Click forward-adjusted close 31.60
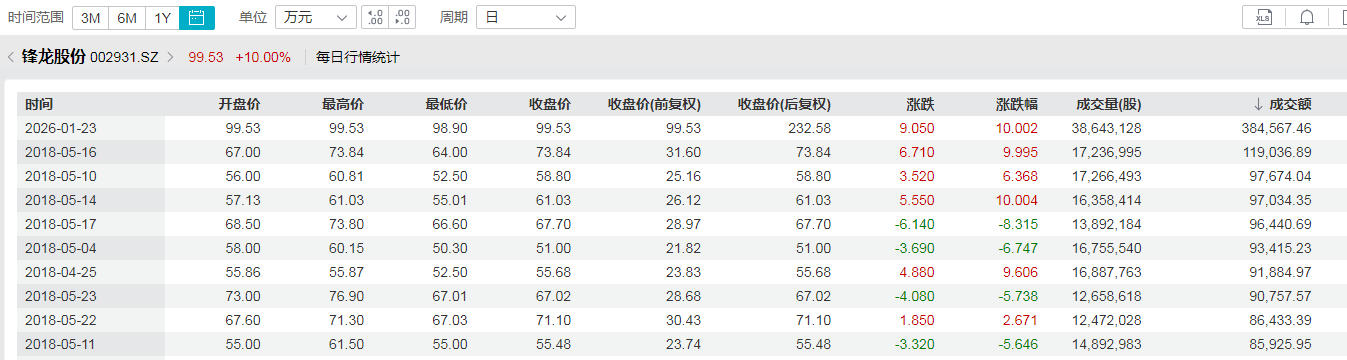 click(x=683, y=152)
